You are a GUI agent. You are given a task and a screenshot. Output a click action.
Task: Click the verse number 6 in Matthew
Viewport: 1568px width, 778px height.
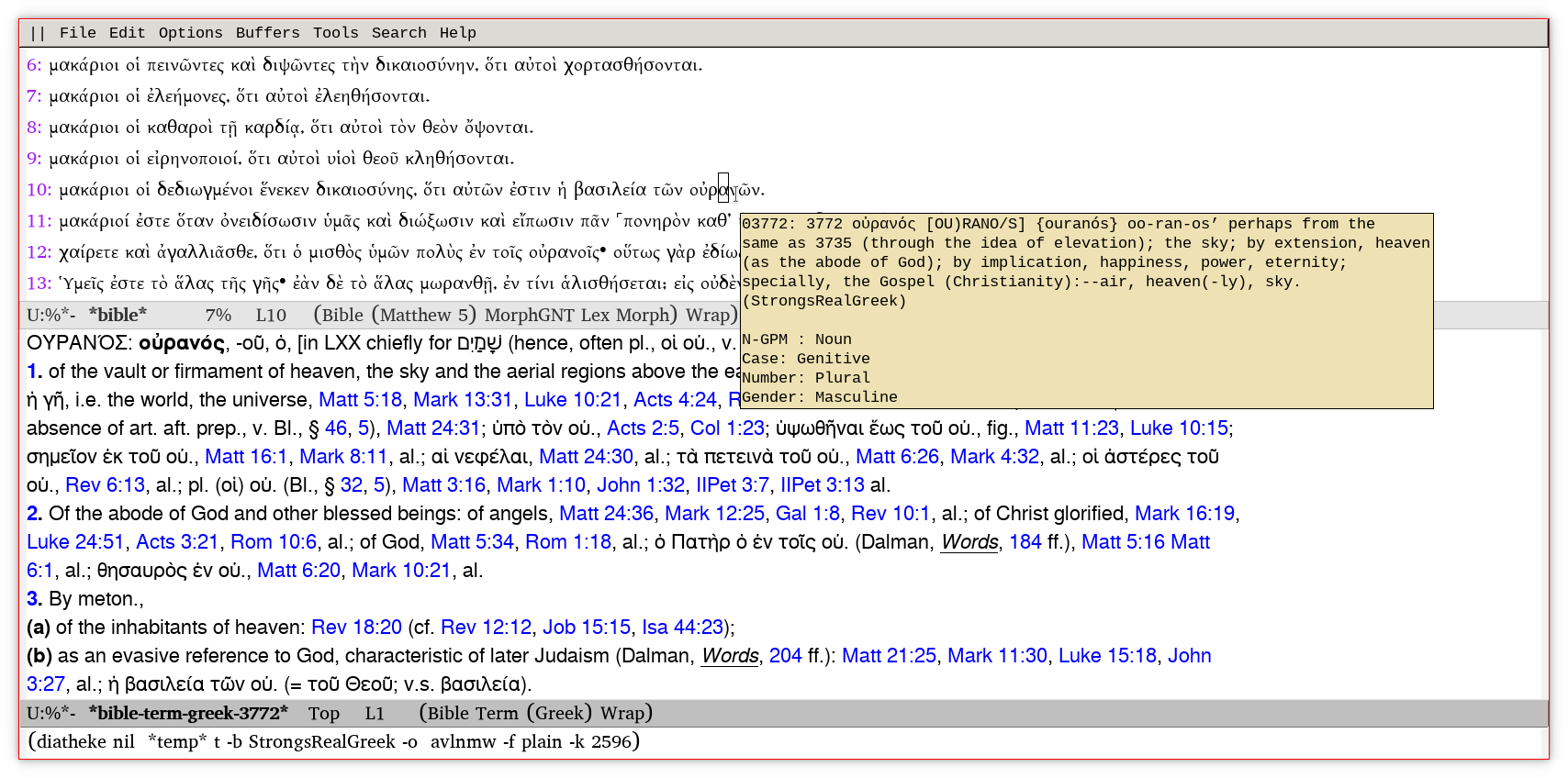(33, 65)
